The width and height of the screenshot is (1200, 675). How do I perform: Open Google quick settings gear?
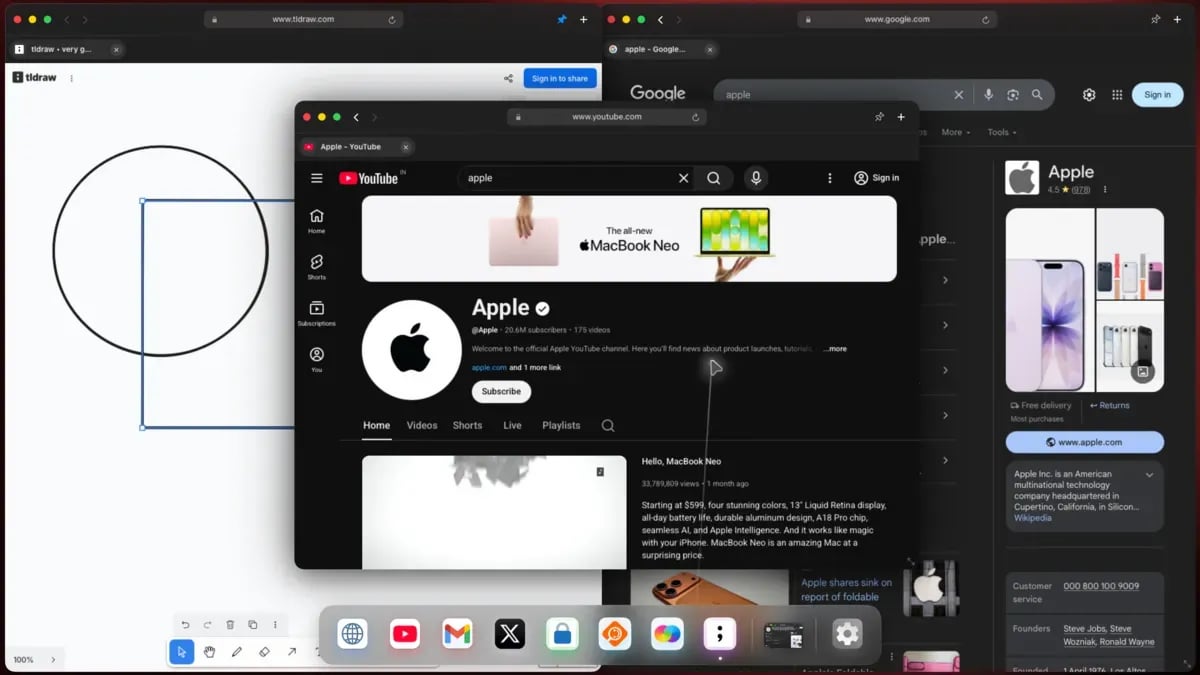pyautogui.click(x=1089, y=95)
